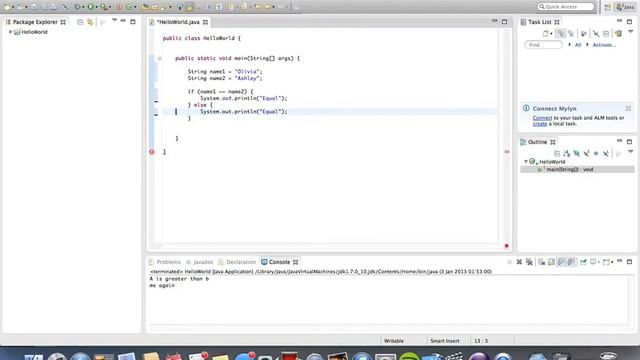Viewport: 640px width, 360px height.
Task: Click the Print toolbar icon
Action: coord(53,7)
